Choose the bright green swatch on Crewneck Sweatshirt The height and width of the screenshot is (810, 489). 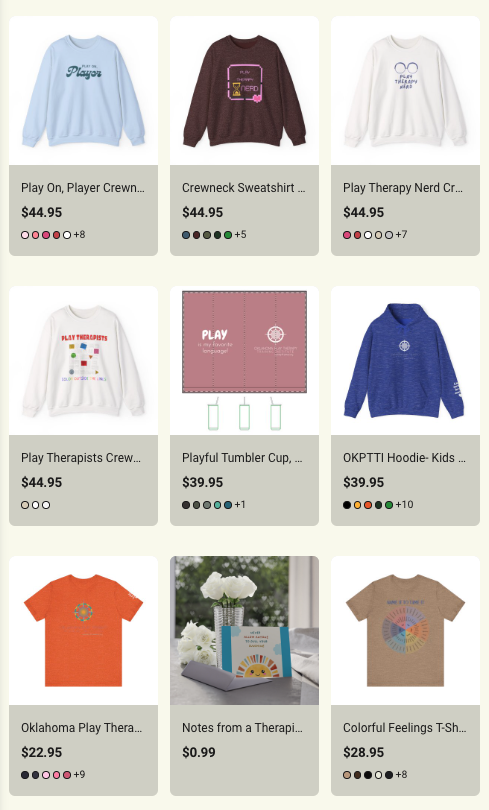[x=228, y=235]
